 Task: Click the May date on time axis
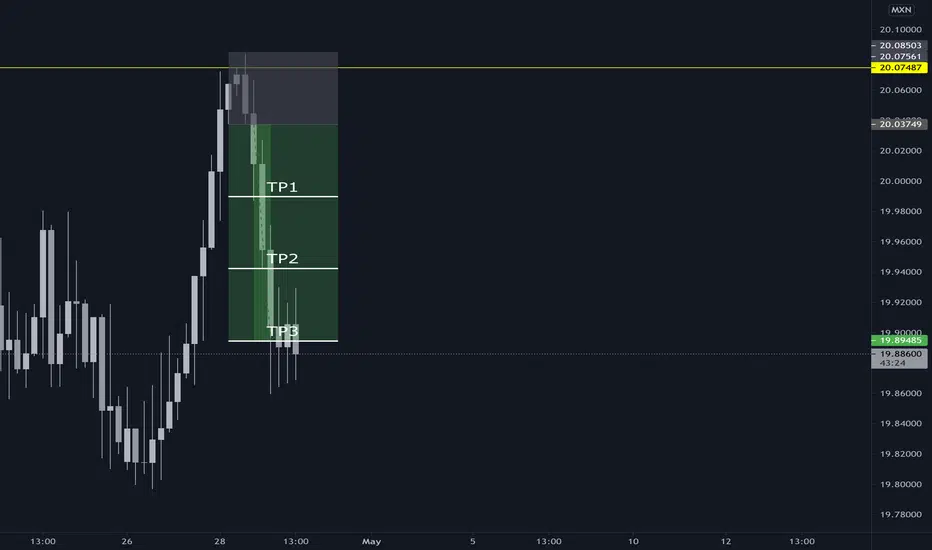(371, 541)
